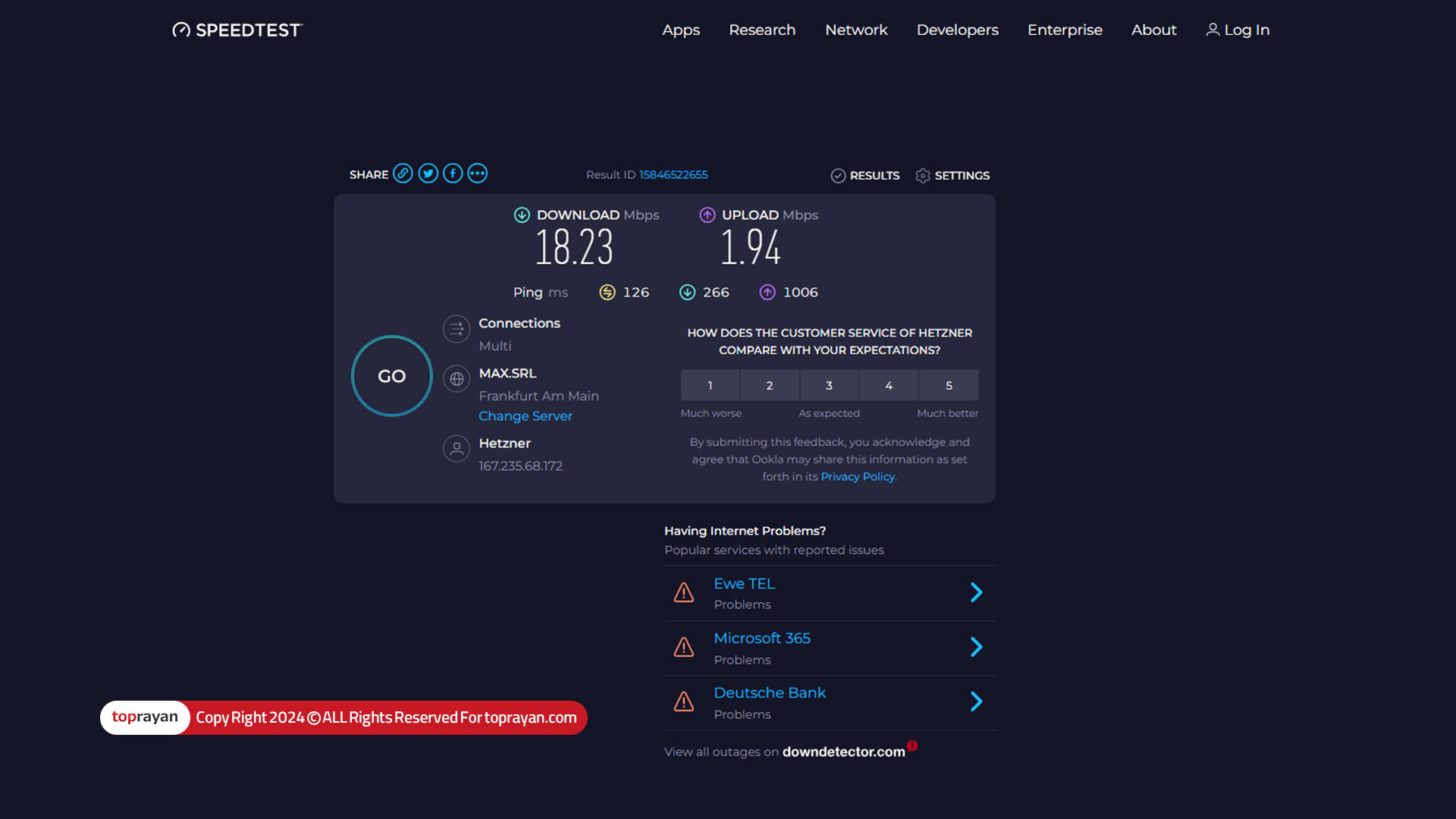Screen dimensions: 1456x819
Task: Click the Speedtest logo
Action: tap(237, 30)
